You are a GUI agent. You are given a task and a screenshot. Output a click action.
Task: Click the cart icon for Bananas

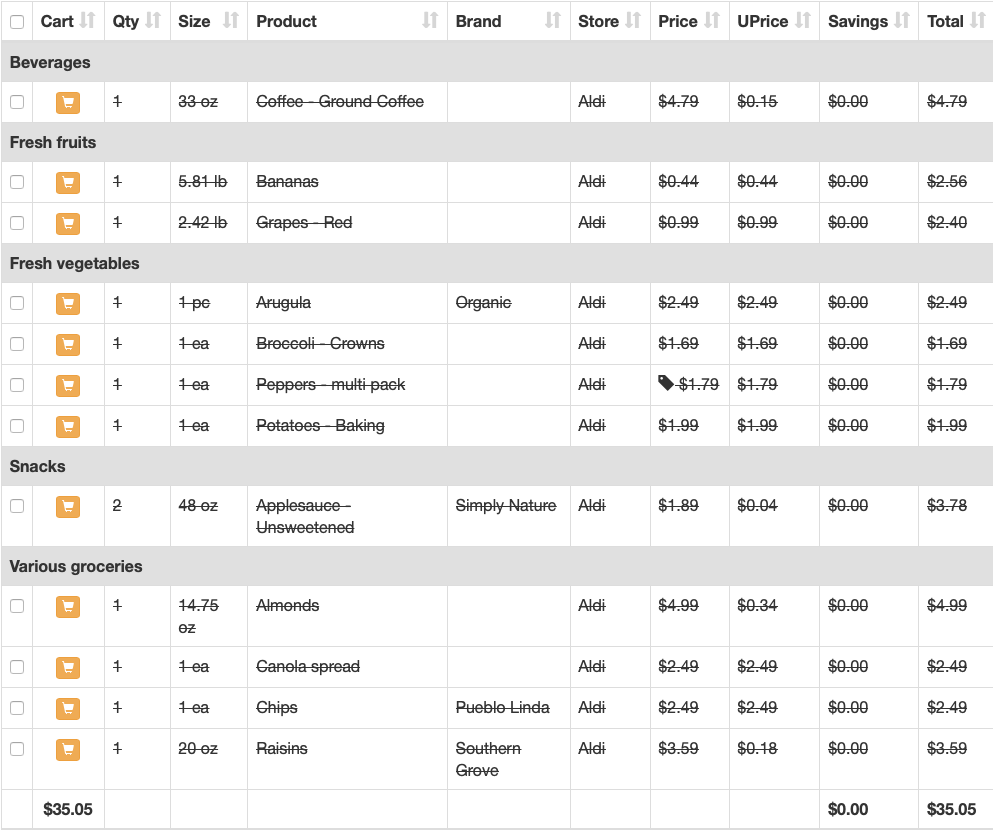(68, 183)
